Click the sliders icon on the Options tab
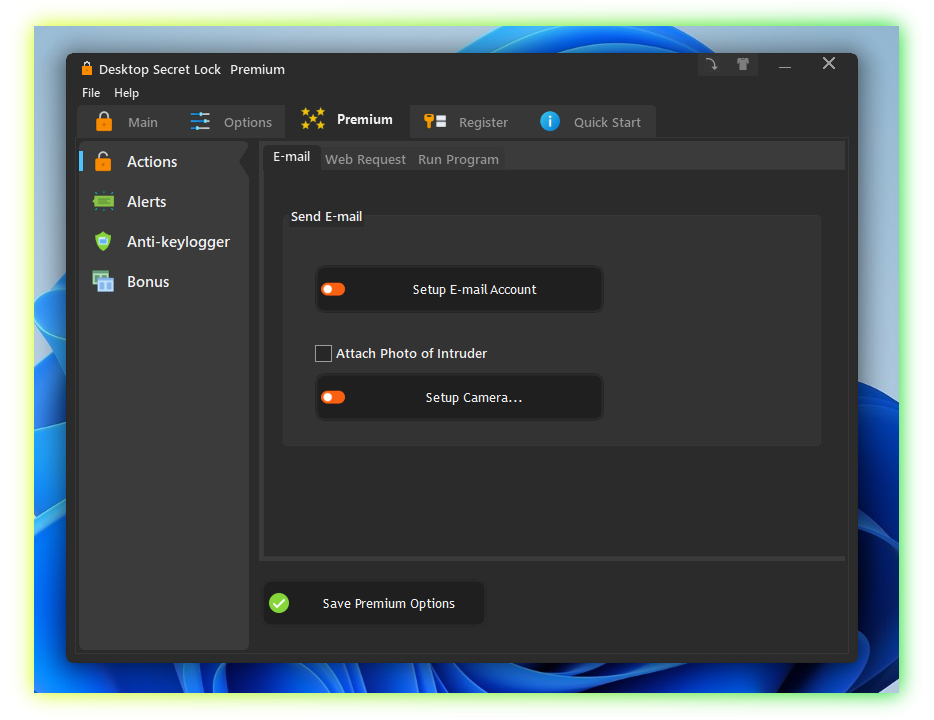Screen dimensions: 934x720 point(200,122)
